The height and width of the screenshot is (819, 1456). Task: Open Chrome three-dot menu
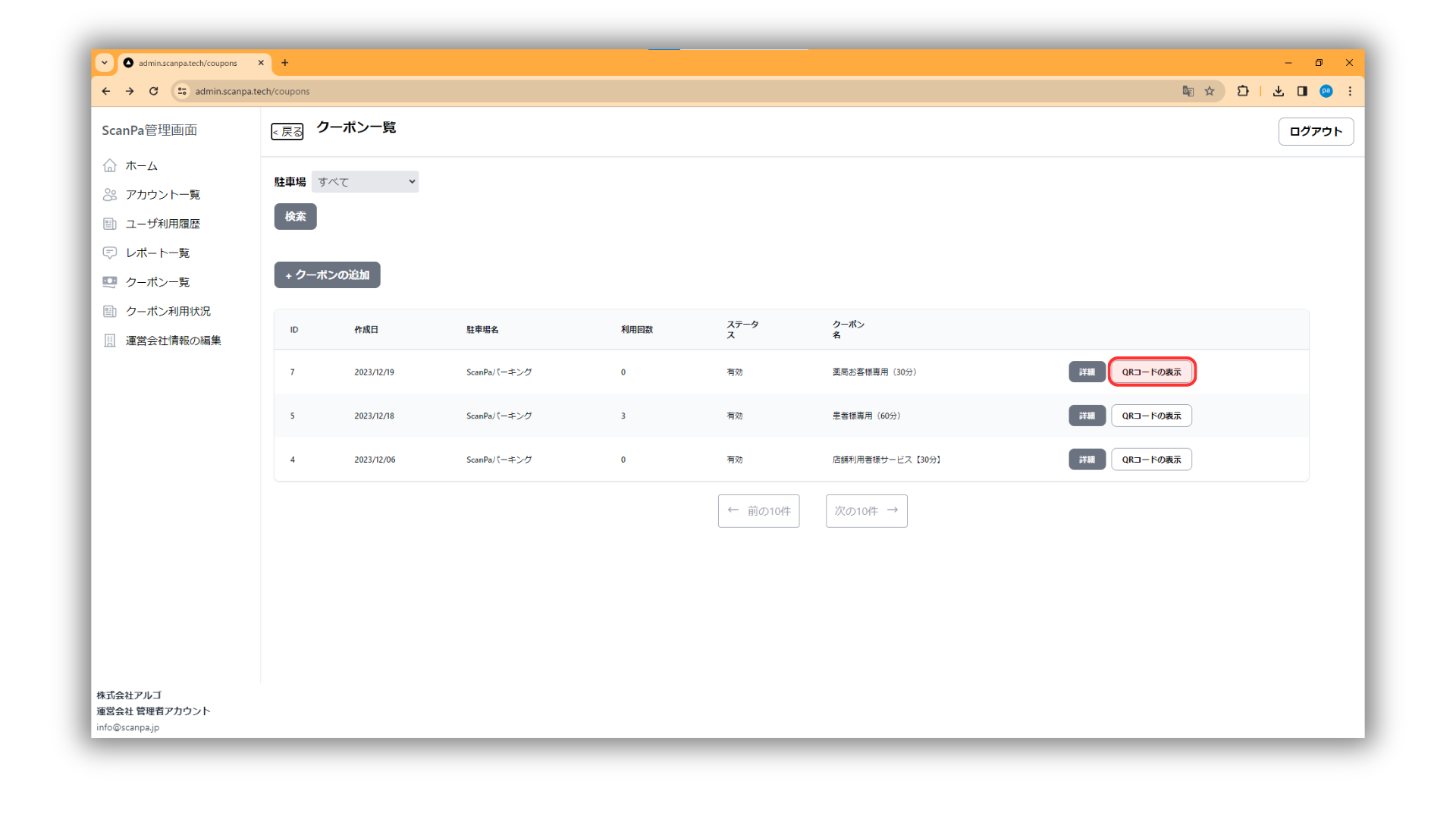pyautogui.click(x=1350, y=91)
